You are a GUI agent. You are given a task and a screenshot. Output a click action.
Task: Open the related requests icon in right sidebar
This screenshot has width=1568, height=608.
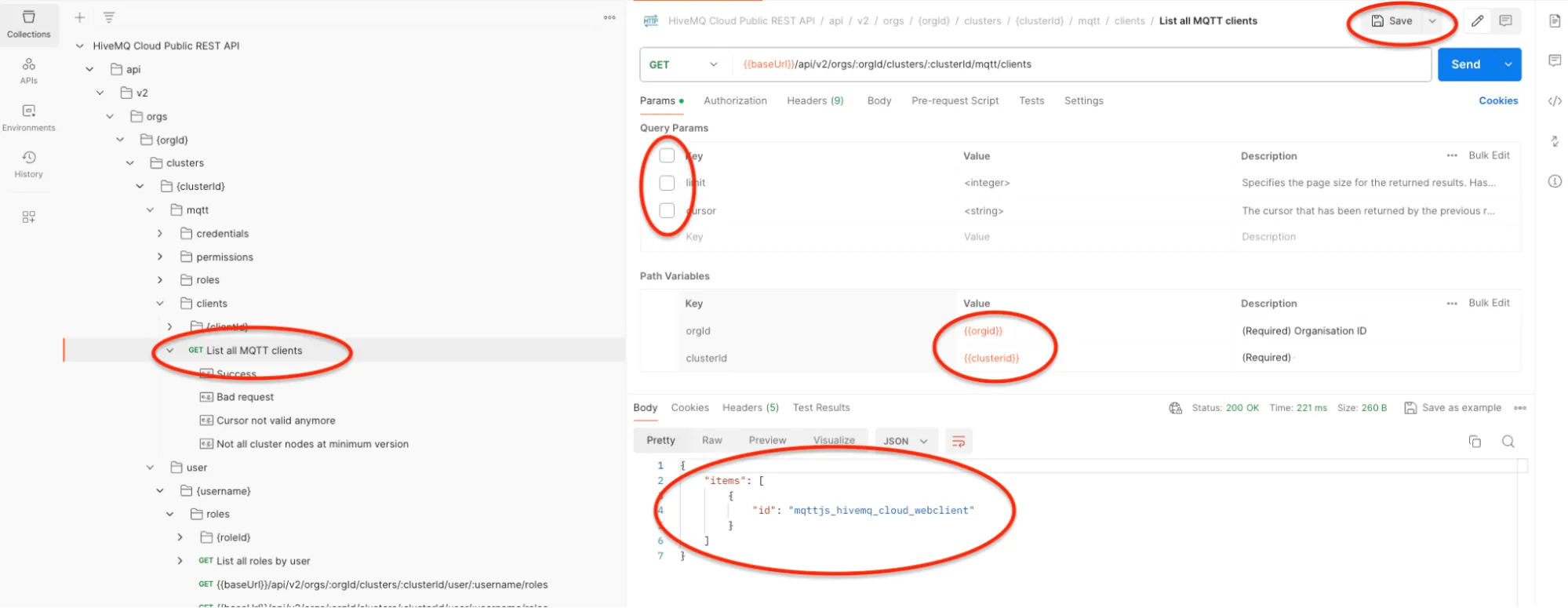pos(1555,141)
